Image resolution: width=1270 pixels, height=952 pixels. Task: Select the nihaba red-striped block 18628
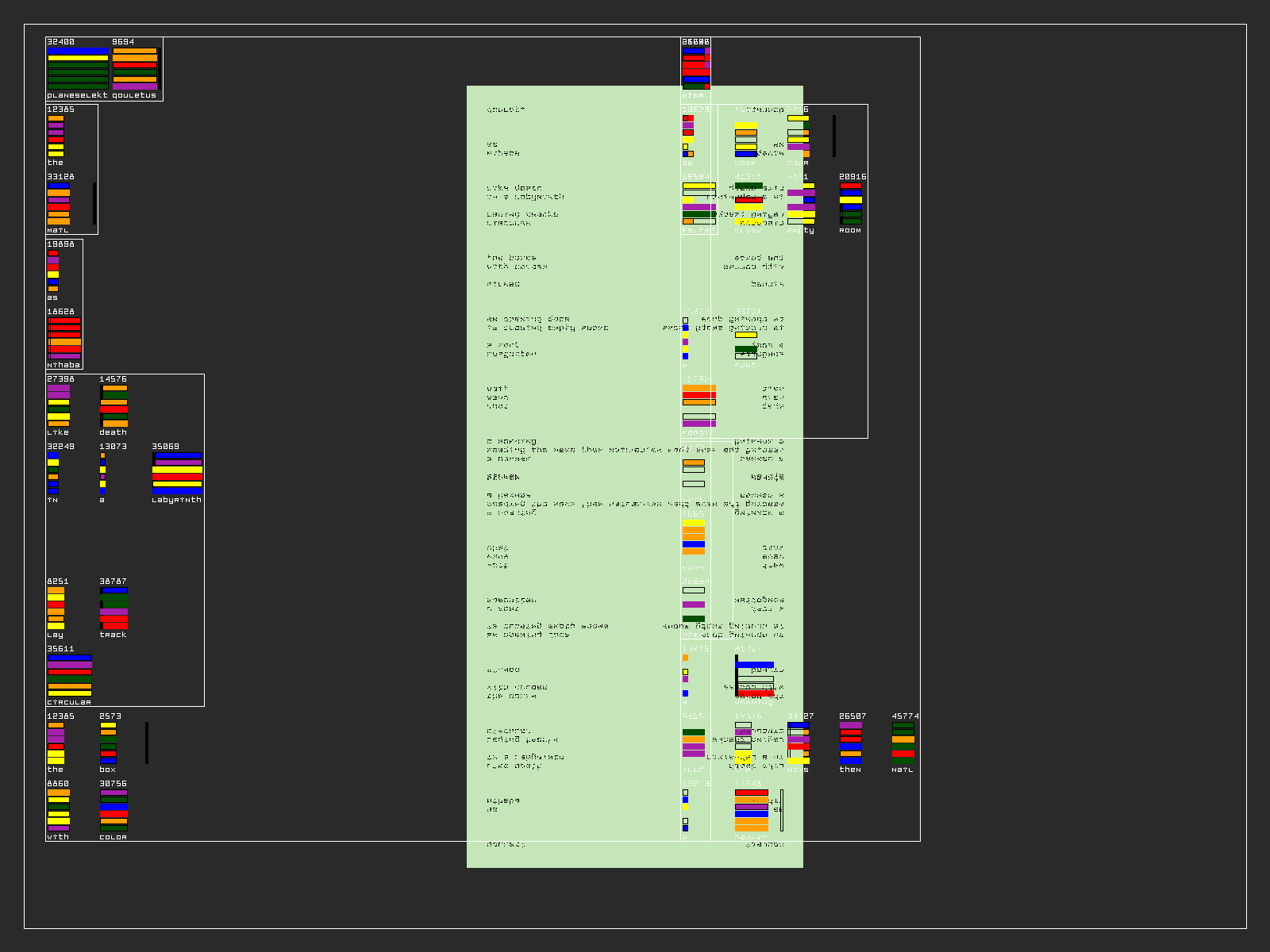(64, 338)
